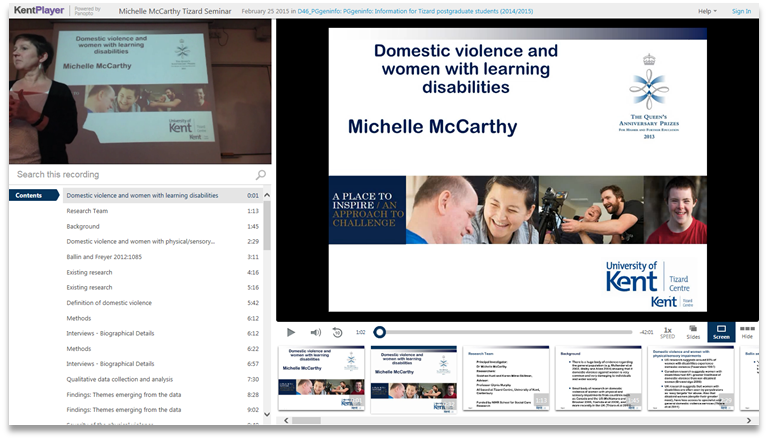Click the presenter camera video panel
This screenshot has width=768, height=440.
pyautogui.click(x=140, y=92)
